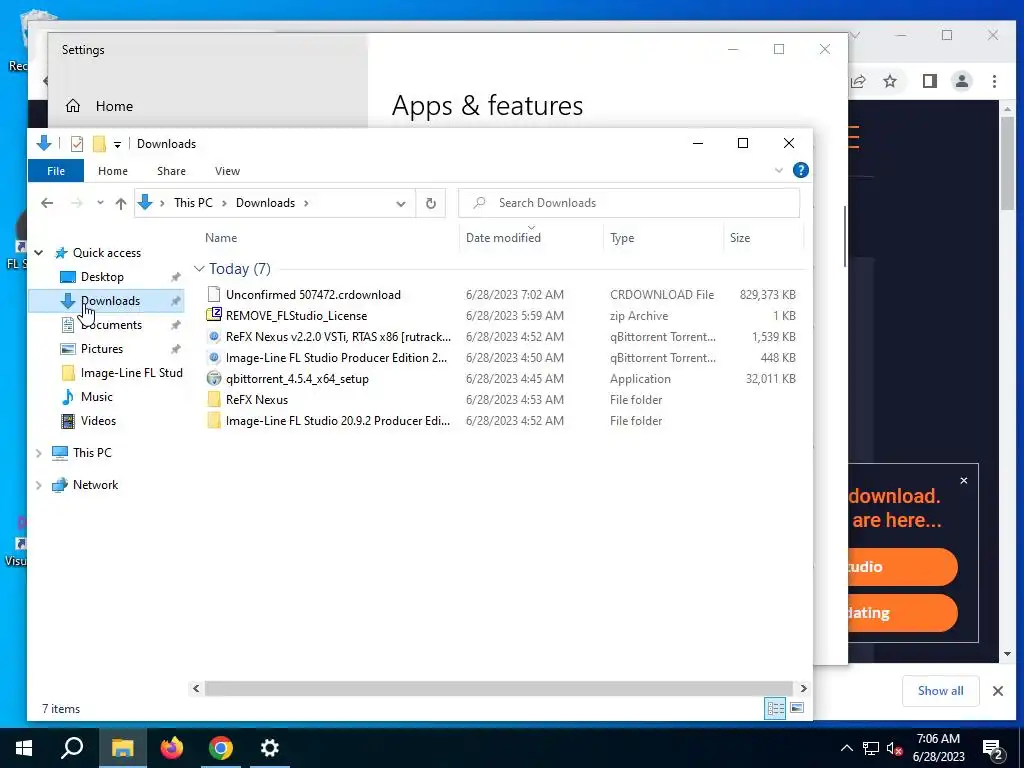Click Show all in Chrome downloads bar

click(940, 691)
